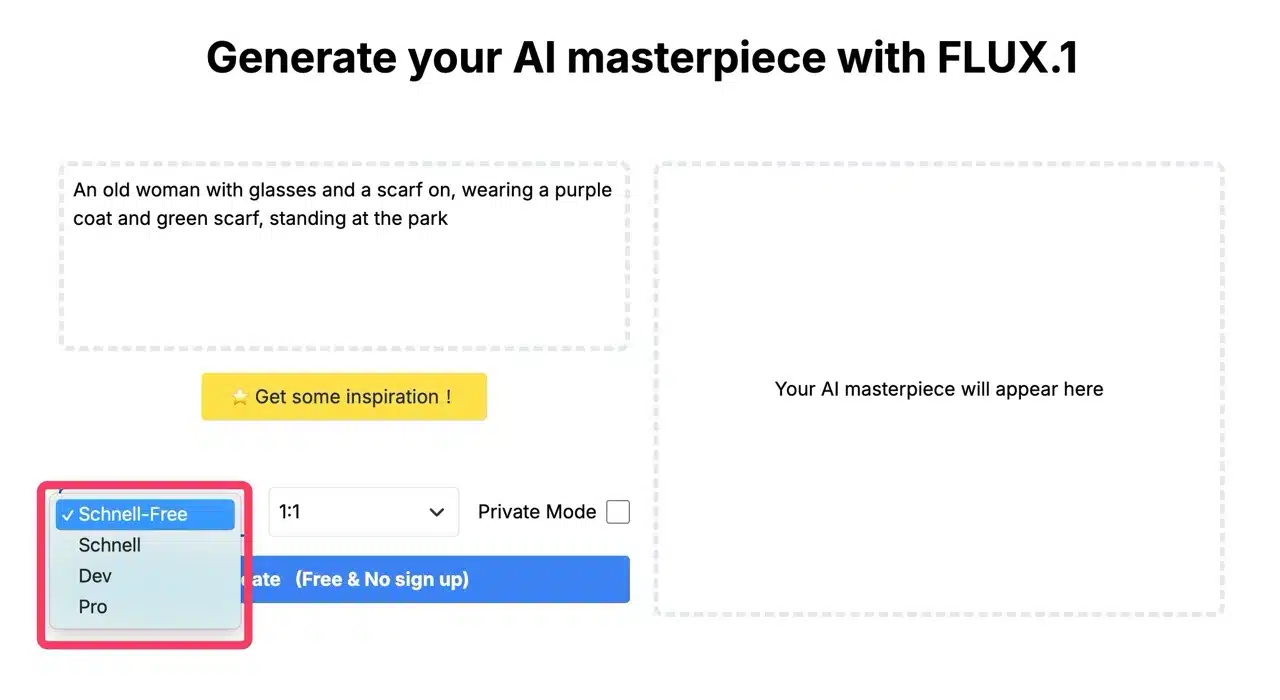Click the chevron arrow on ratio selector

[x=437, y=512]
